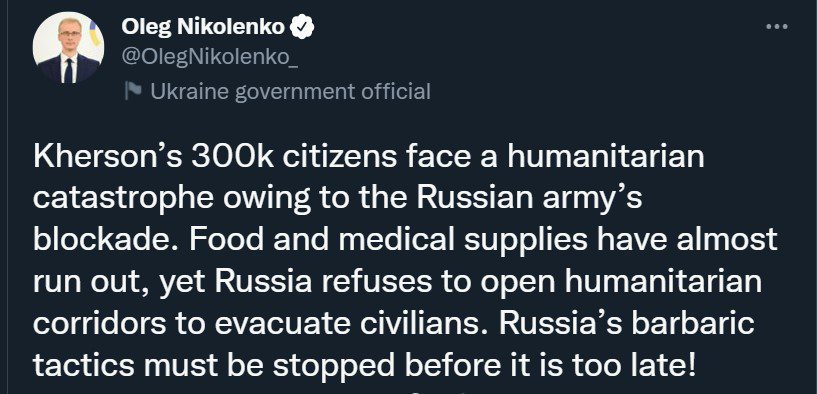Click the text corridors to evacuate civilians
The height and width of the screenshot is (394, 817).
[x=262, y=324]
